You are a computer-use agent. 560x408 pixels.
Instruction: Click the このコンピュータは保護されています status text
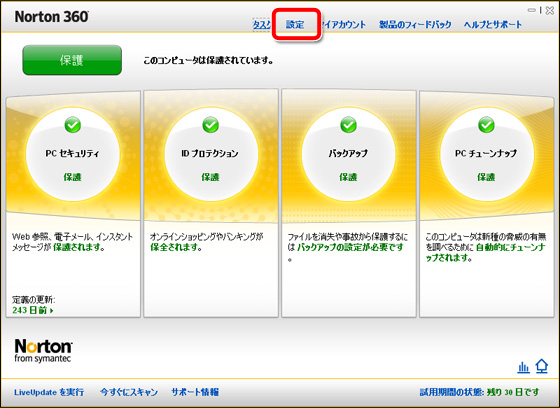click(x=209, y=60)
